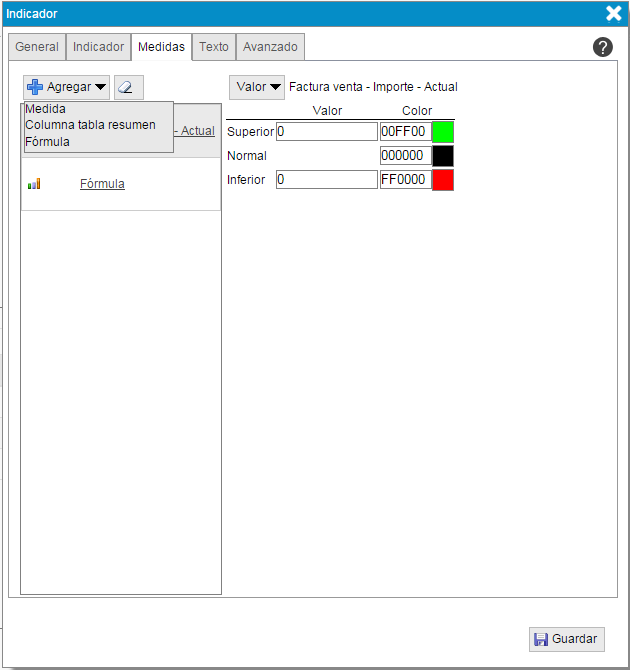Choose Columna tabla resumen option
630x670 pixels.
90,125
